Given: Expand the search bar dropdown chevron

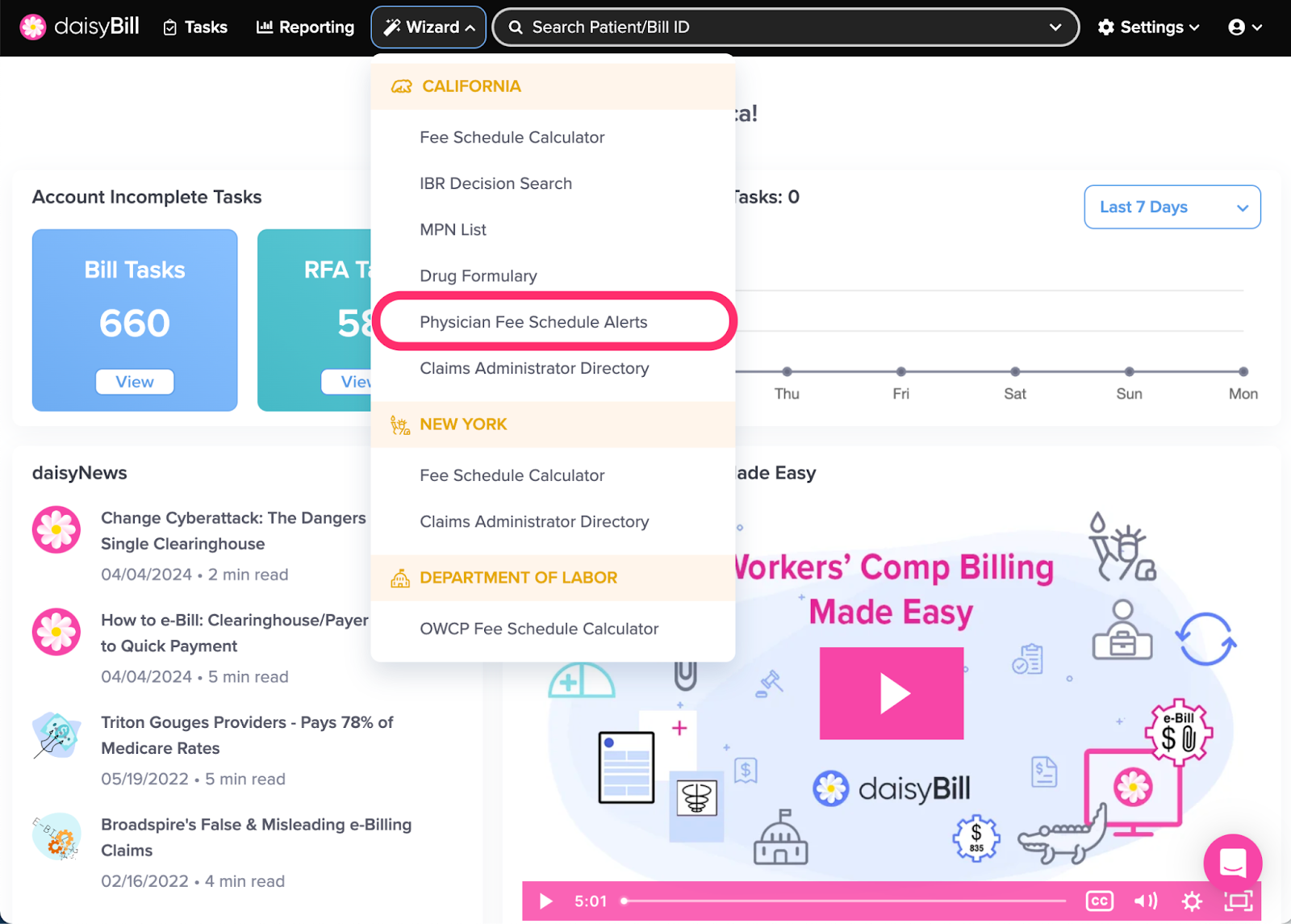Looking at the screenshot, I should click(x=1055, y=27).
